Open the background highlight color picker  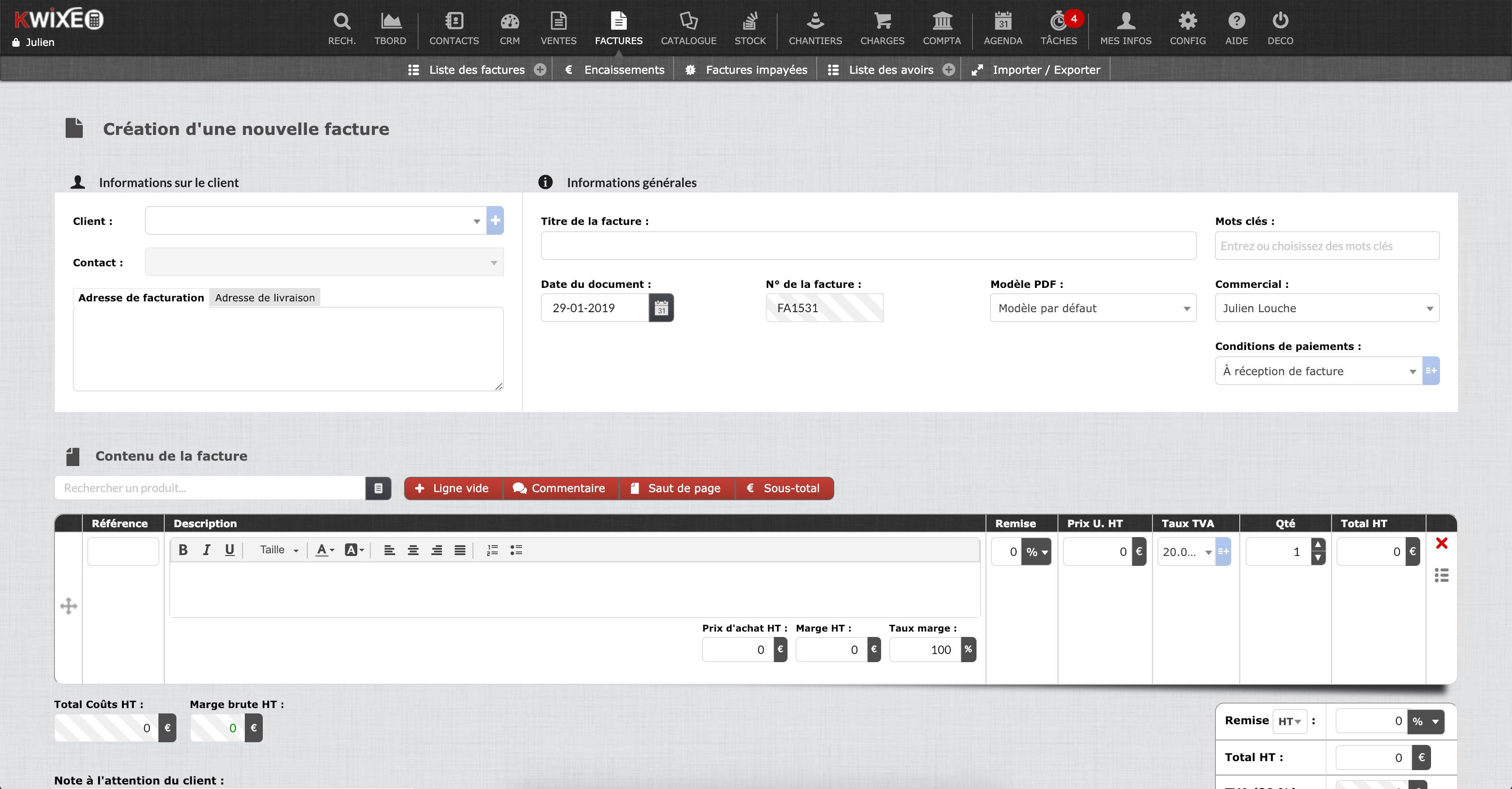pyautogui.click(x=354, y=550)
